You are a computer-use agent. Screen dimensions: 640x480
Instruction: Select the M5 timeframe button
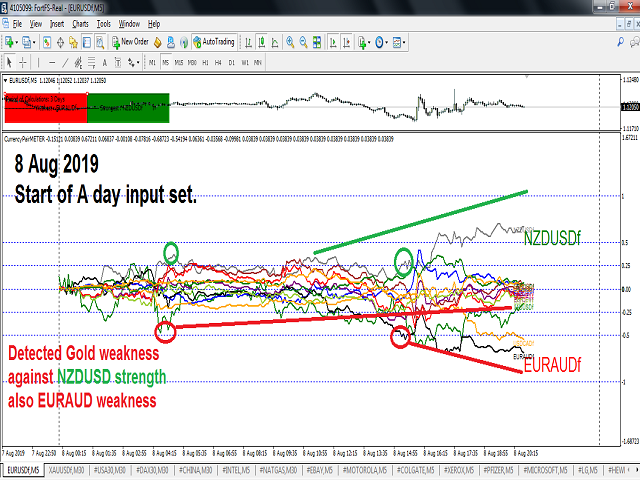coord(166,61)
